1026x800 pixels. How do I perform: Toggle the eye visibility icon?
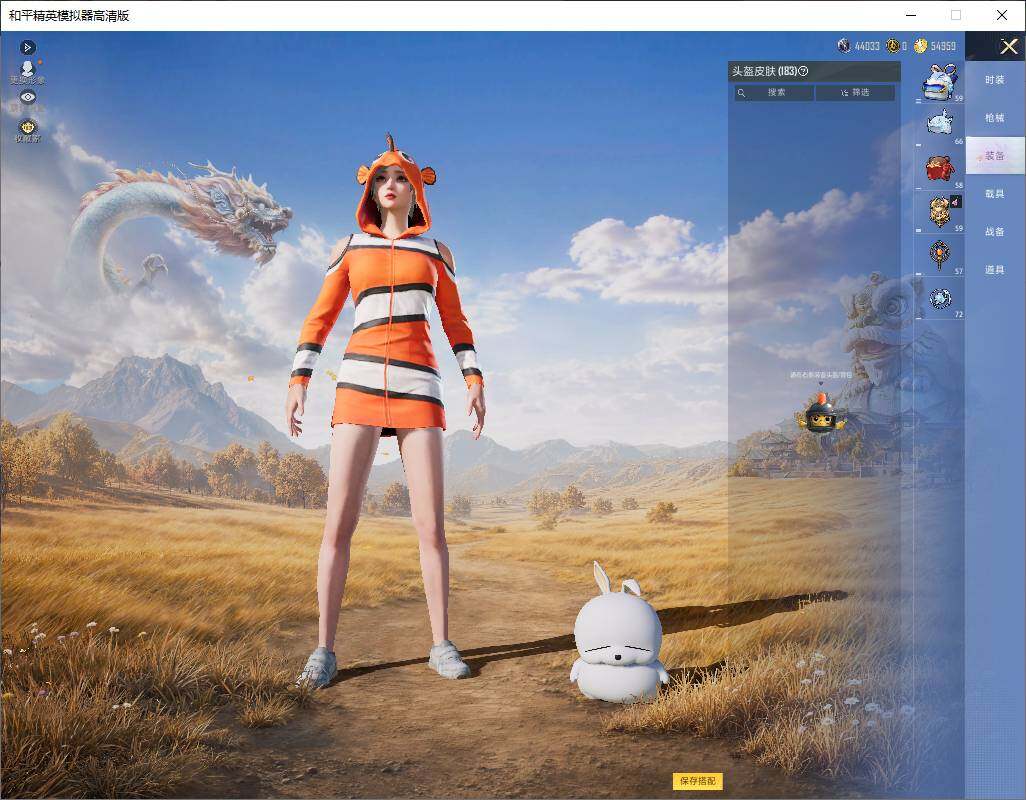tap(27, 97)
